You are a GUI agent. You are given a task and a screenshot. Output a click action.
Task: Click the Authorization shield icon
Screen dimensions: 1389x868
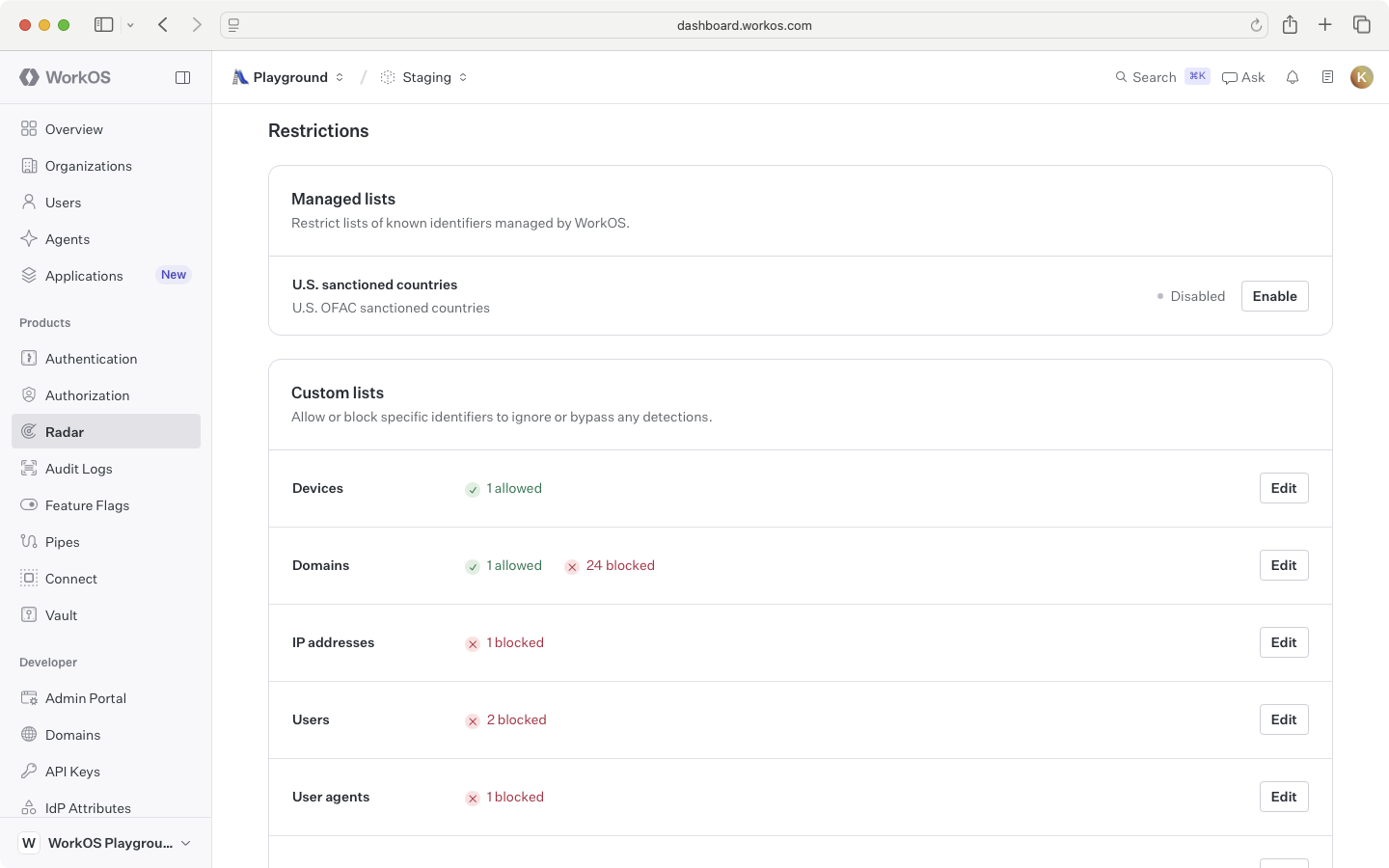point(29,395)
